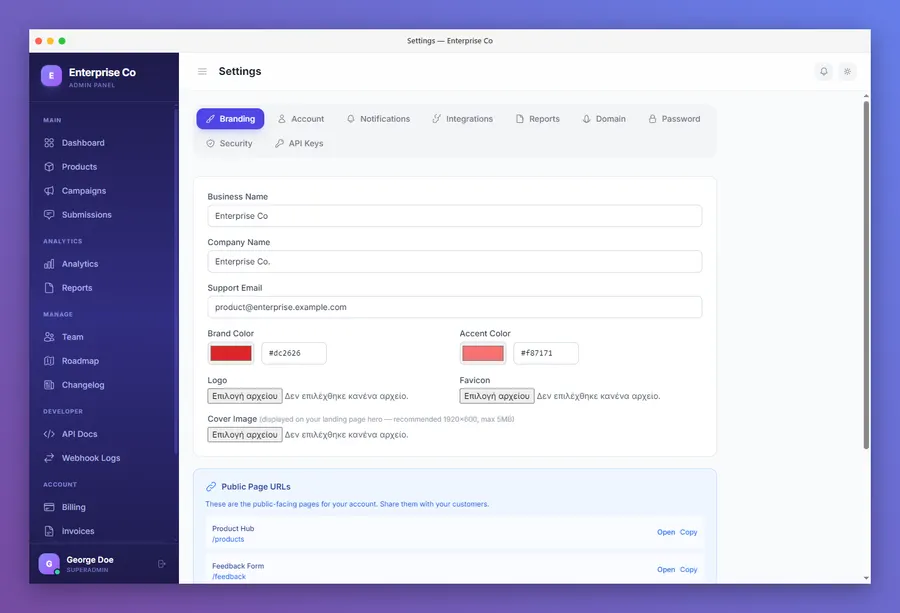Viewport: 900px width, 613px height.
Task: Click the logout icon beside George Doe
Action: click(162, 564)
